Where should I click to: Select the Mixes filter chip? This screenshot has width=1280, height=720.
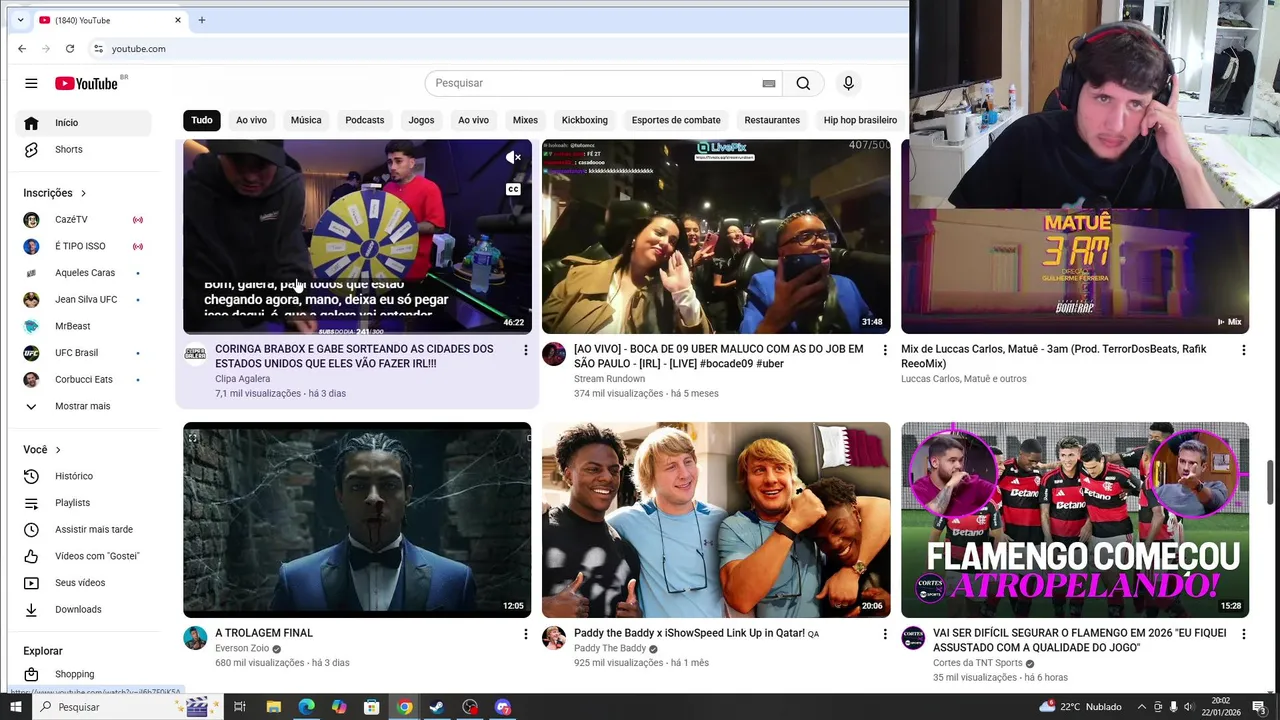[525, 120]
